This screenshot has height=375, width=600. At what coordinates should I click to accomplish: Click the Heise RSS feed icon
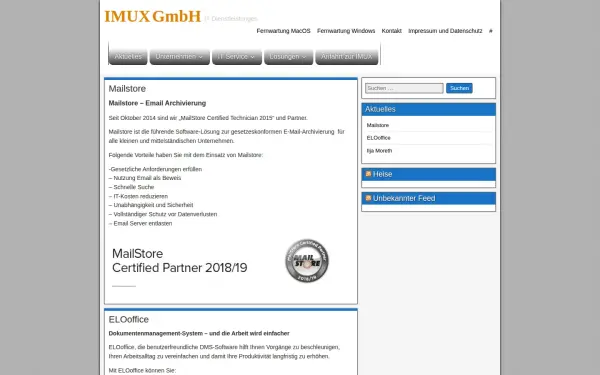coord(368,174)
